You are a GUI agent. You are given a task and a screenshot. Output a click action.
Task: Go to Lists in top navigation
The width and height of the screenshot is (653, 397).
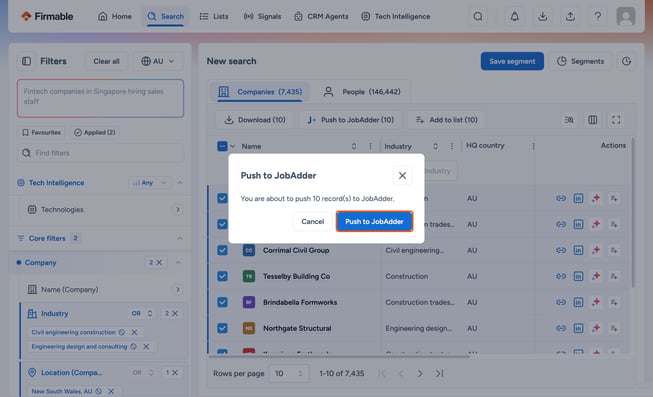(x=214, y=16)
